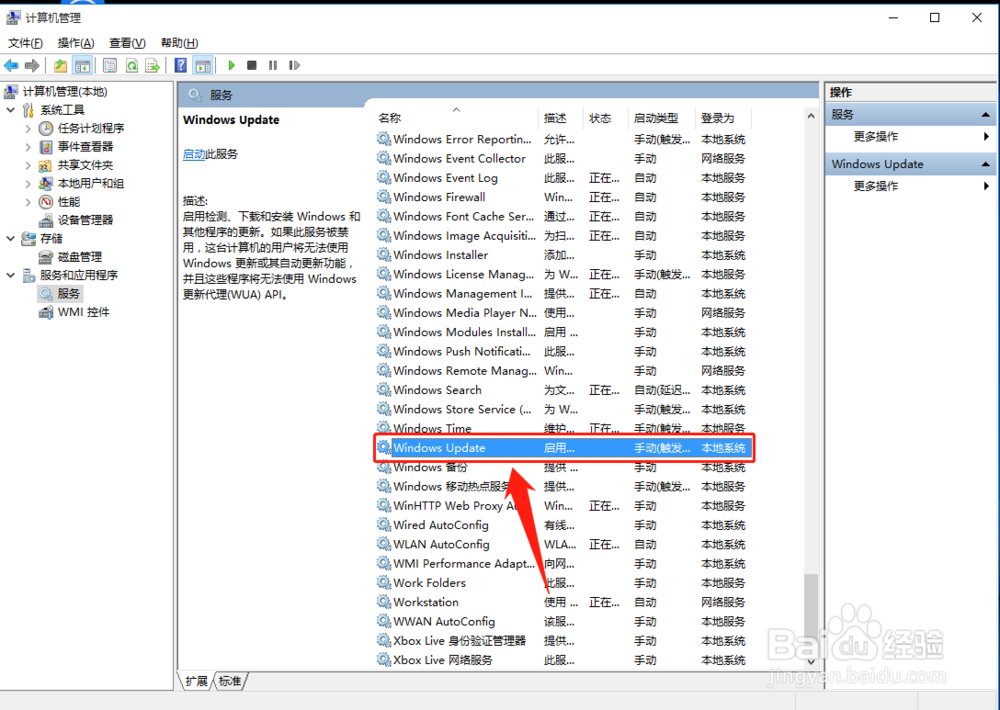Click the Export List toolbar icon
The height and width of the screenshot is (710, 1000).
point(152,65)
